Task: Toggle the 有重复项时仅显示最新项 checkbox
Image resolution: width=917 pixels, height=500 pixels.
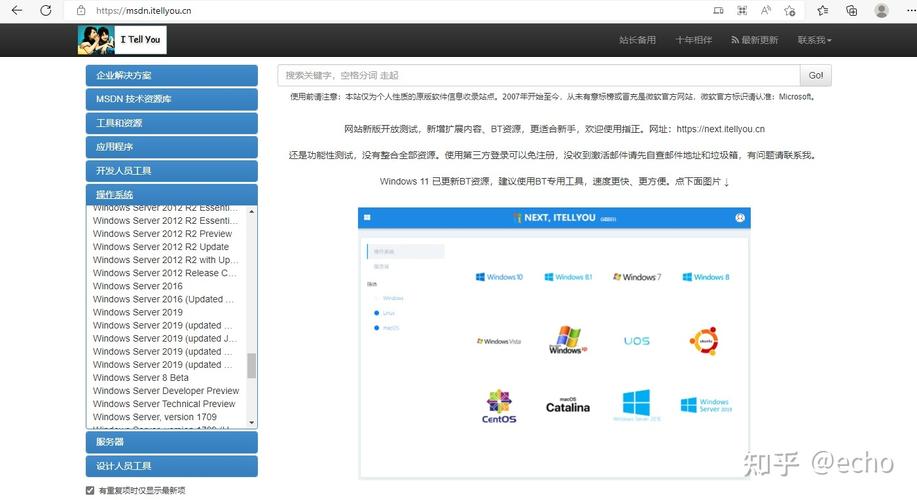Action: (90, 490)
